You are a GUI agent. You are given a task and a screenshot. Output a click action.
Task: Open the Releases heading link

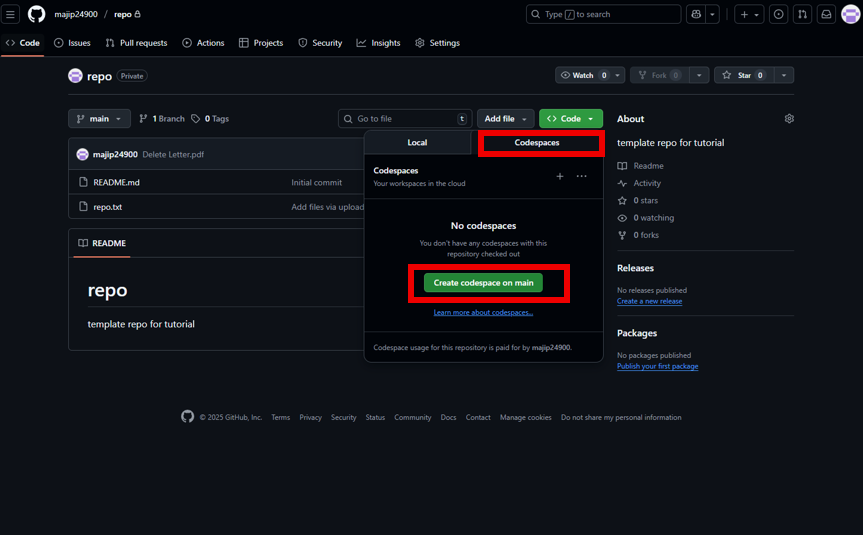pos(635,268)
